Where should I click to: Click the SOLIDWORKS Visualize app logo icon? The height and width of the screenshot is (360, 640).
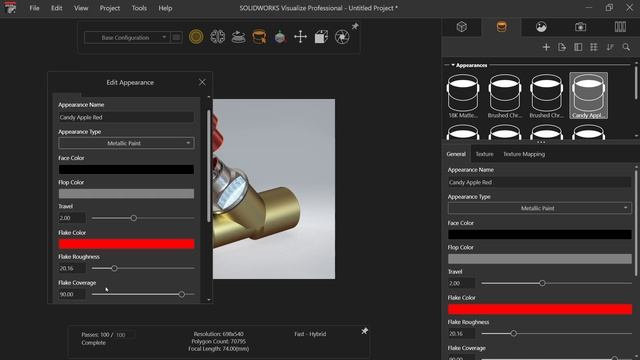[x=10, y=8]
